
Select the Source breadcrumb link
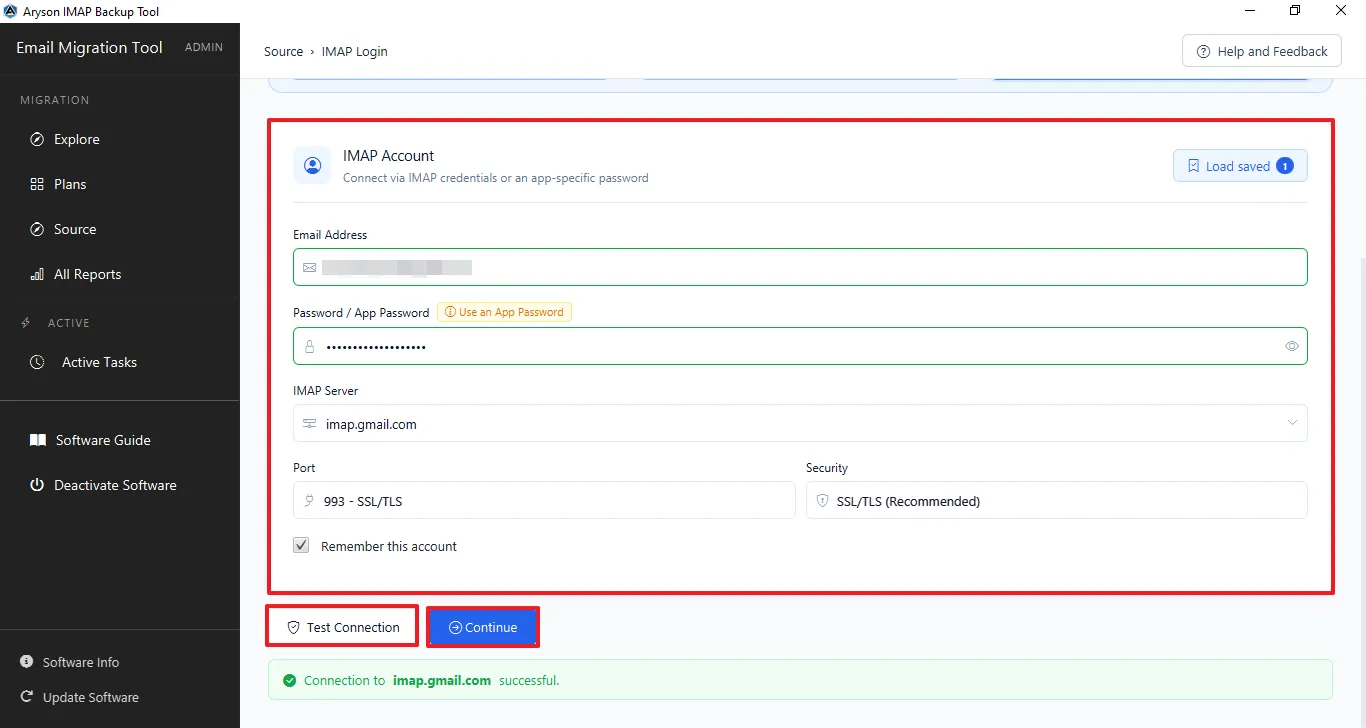[x=283, y=51]
